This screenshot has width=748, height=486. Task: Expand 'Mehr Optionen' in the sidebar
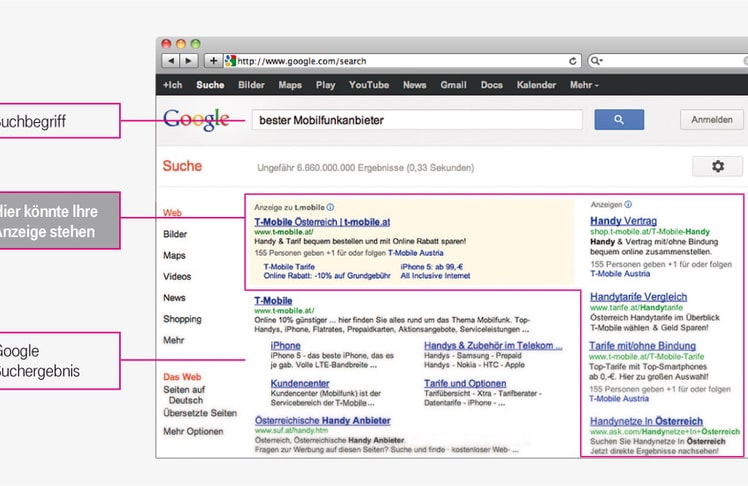[x=193, y=431]
